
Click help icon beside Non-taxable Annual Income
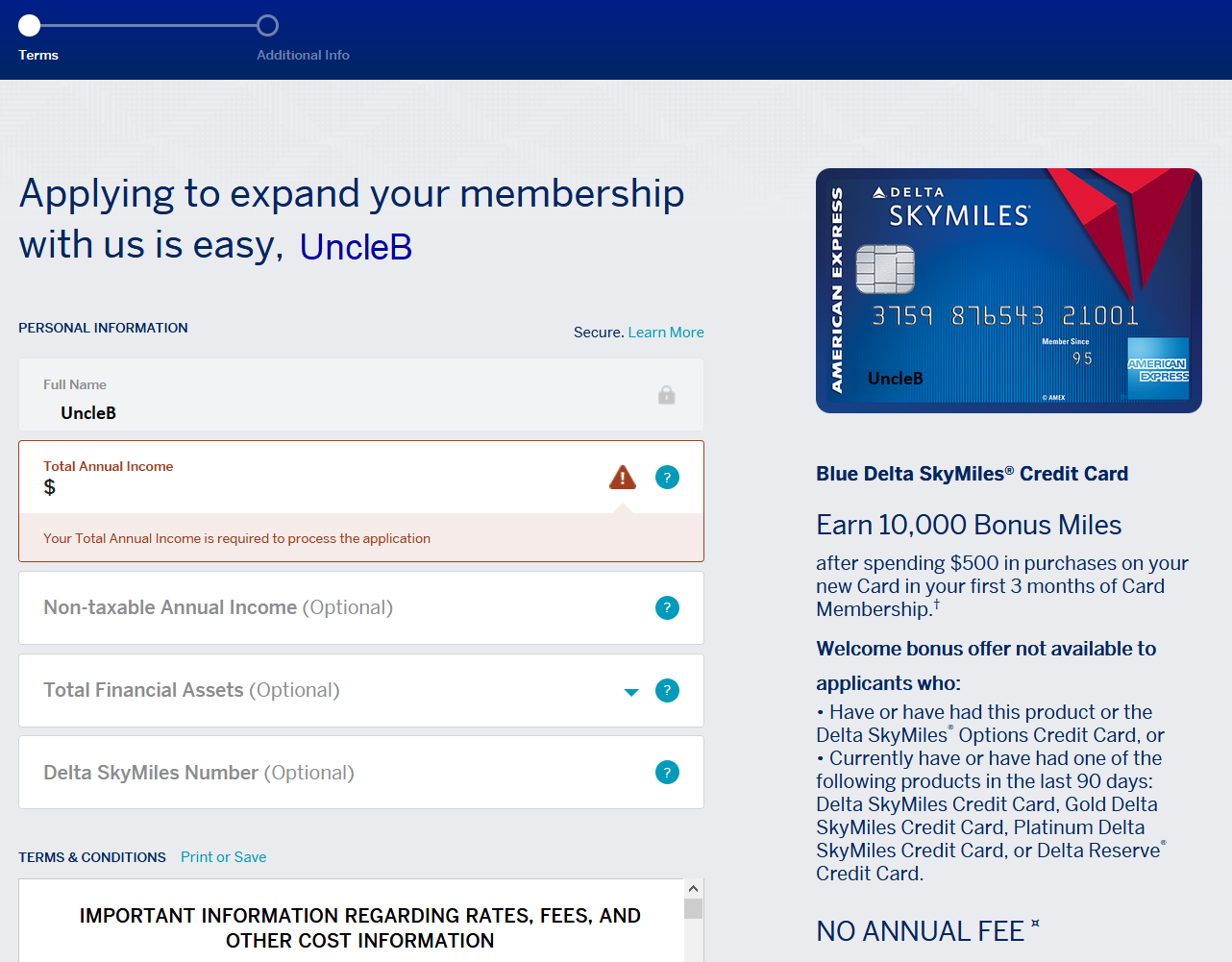[667, 607]
